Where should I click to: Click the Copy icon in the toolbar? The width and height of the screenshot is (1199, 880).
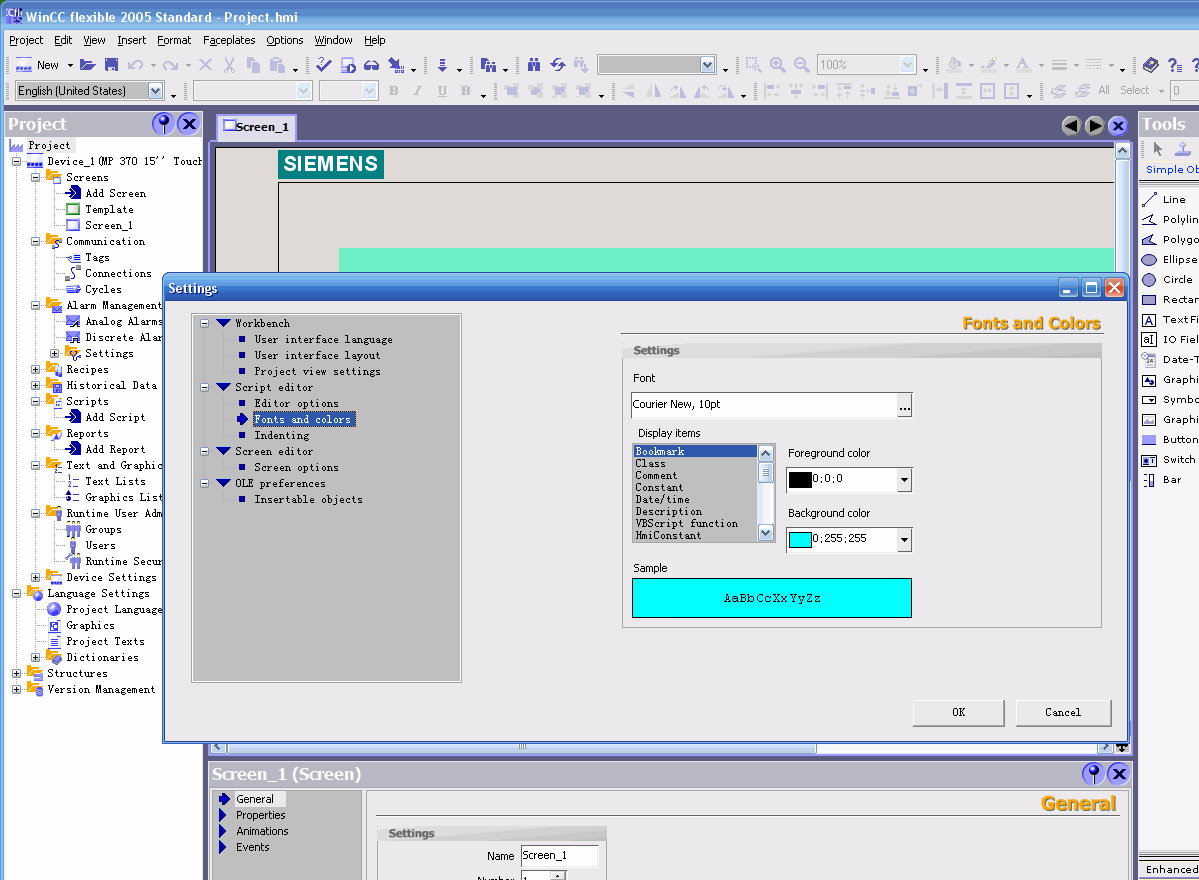click(x=253, y=65)
